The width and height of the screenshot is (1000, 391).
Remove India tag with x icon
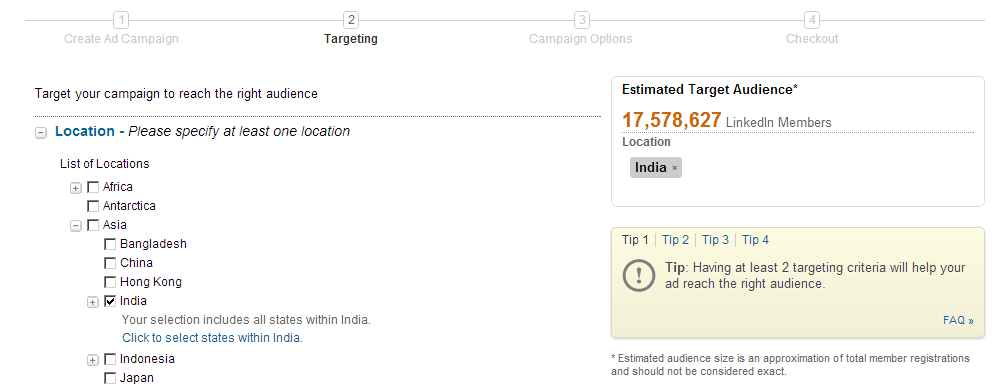point(675,168)
